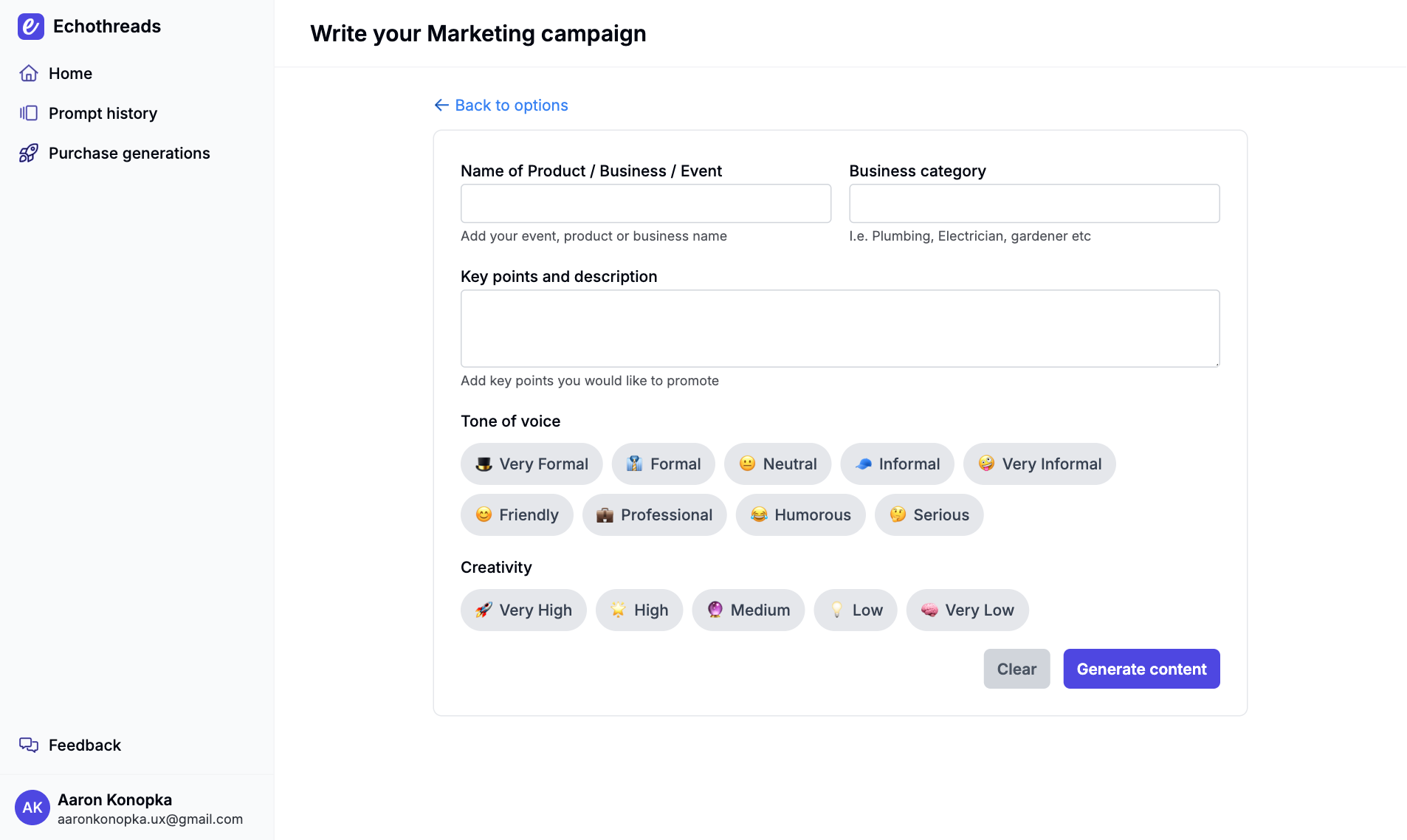1407x840 pixels.
Task: Set creativity to Very High
Action: coord(523,610)
